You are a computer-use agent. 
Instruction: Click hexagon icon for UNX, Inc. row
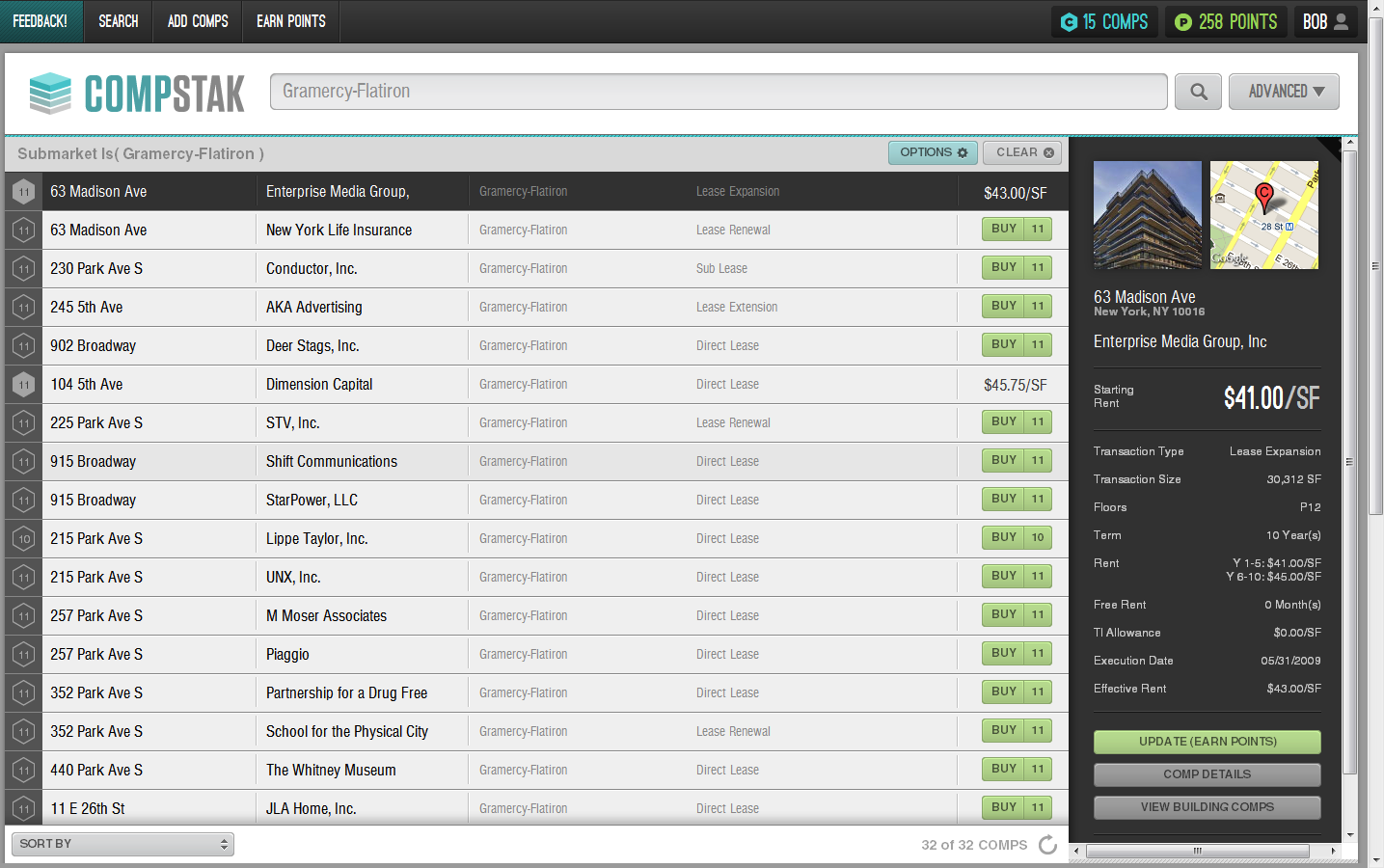pyautogui.click(x=24, y=578)
